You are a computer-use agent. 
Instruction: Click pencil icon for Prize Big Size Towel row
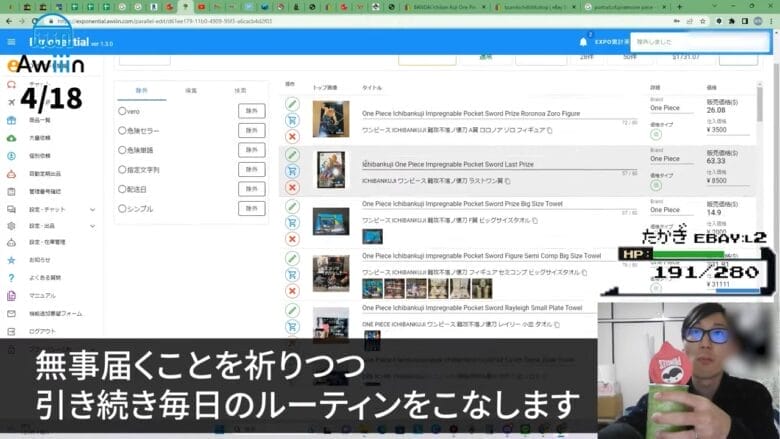(x=292, y=206)
